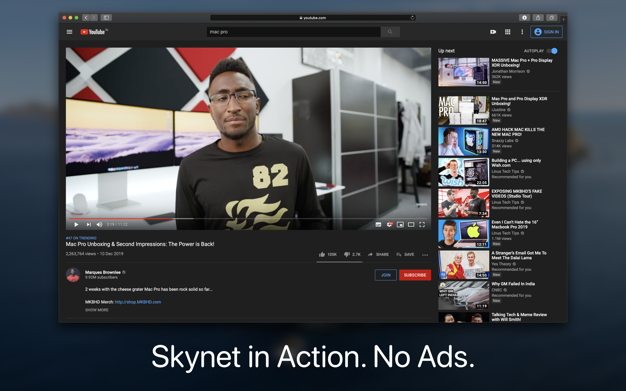Open Marques Brownlee channel avatar

[x=73, y=275]
